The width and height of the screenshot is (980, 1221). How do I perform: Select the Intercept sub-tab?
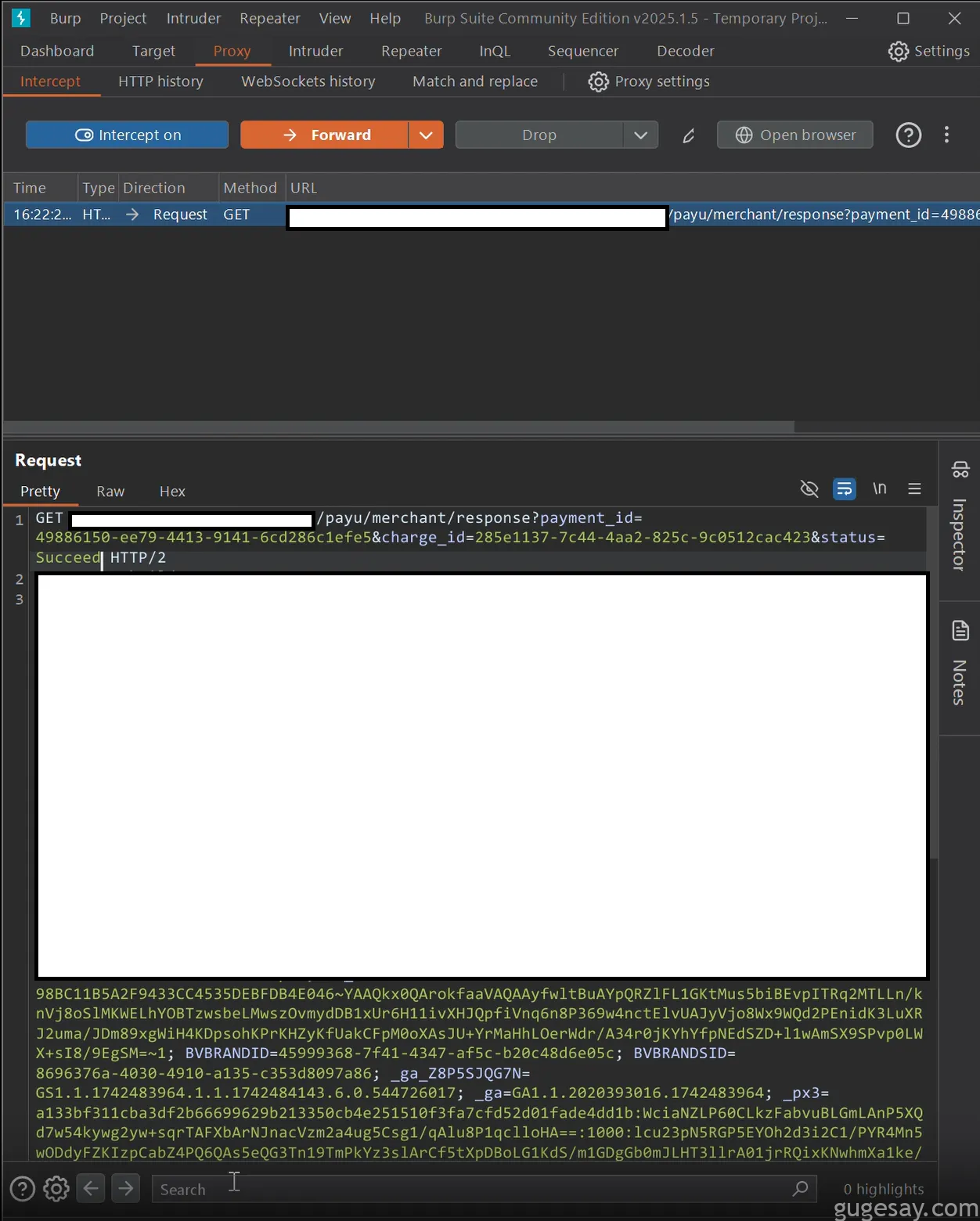coord(50,81)
